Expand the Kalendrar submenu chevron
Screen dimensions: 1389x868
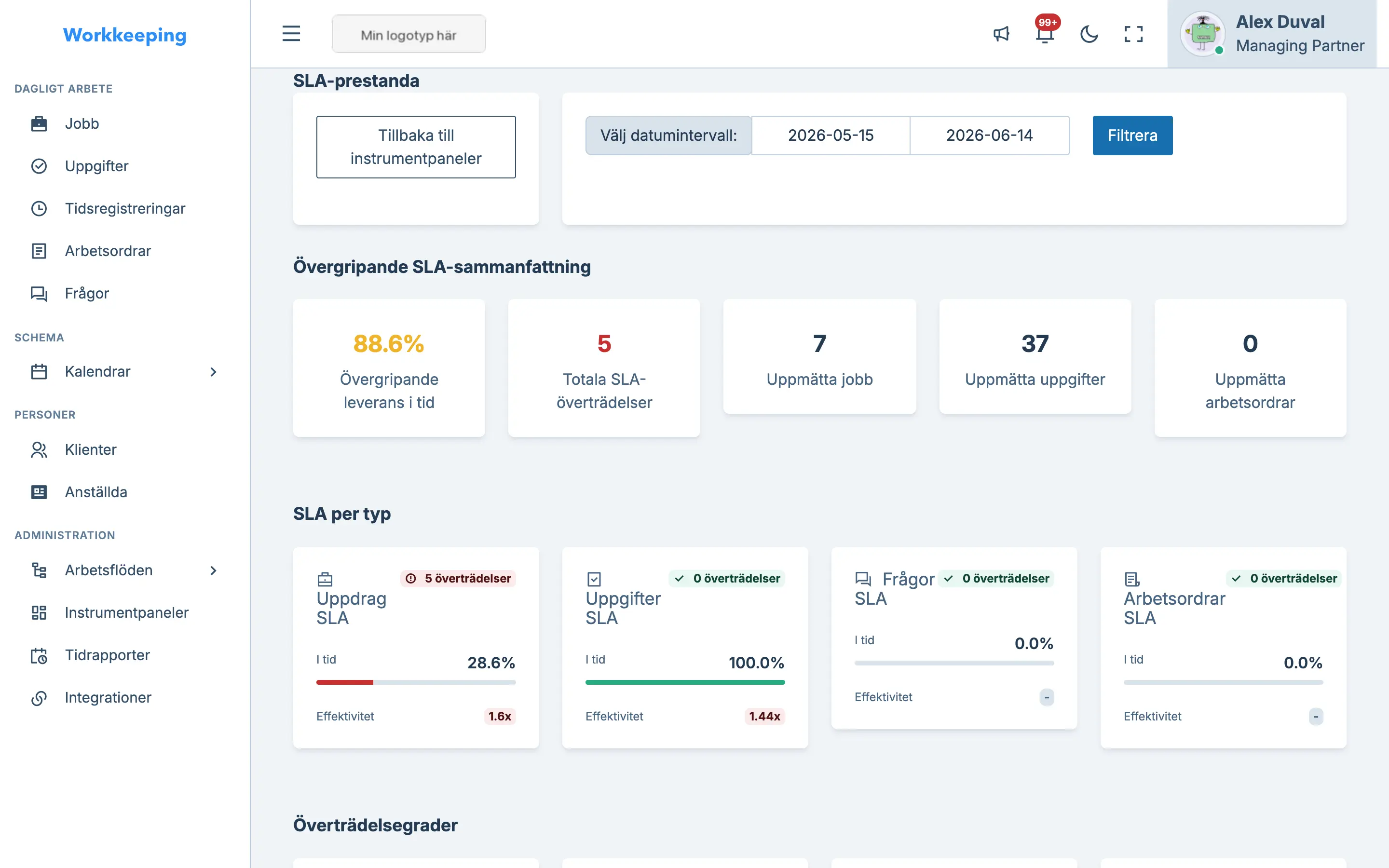click(213, 371)
